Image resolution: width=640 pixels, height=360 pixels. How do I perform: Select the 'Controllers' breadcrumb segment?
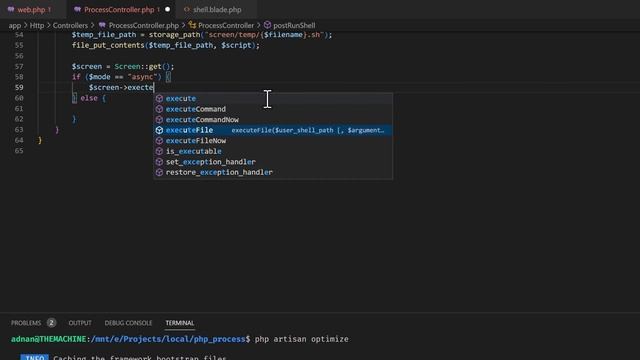click(70, 25)
